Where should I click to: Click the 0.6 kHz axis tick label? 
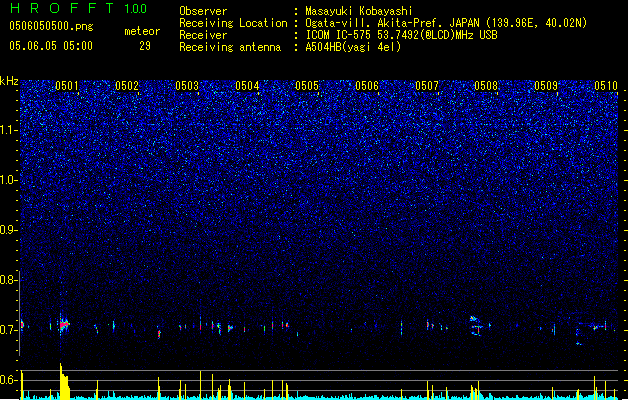point(8,380)
